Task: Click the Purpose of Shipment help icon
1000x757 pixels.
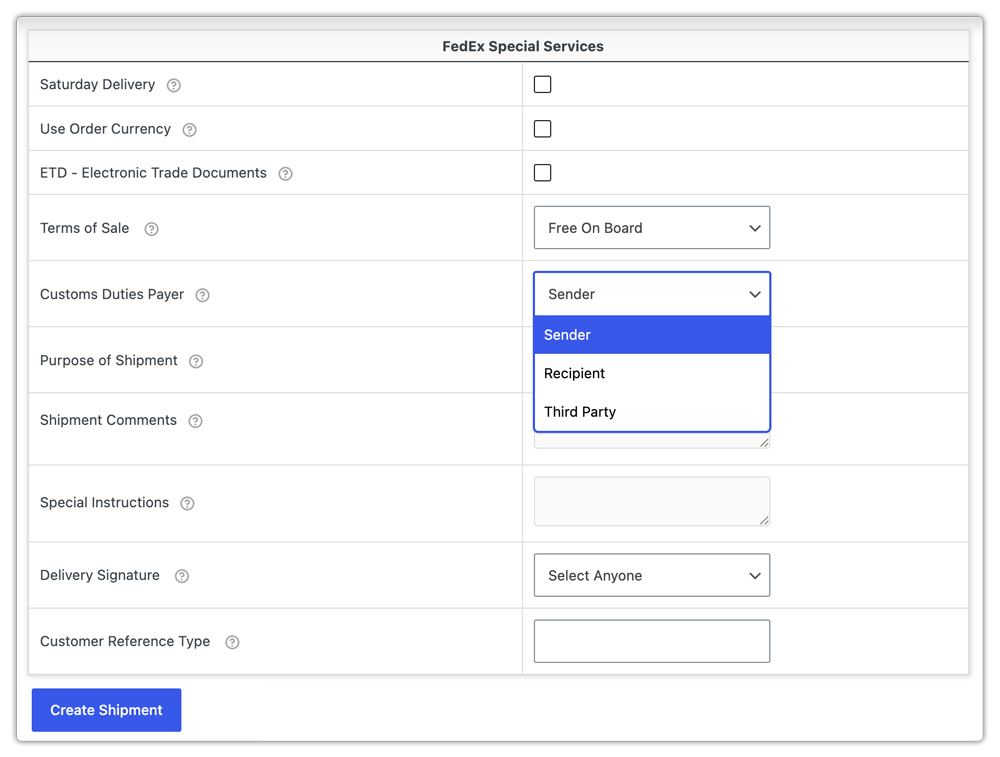Action: (x=196, y=362)
